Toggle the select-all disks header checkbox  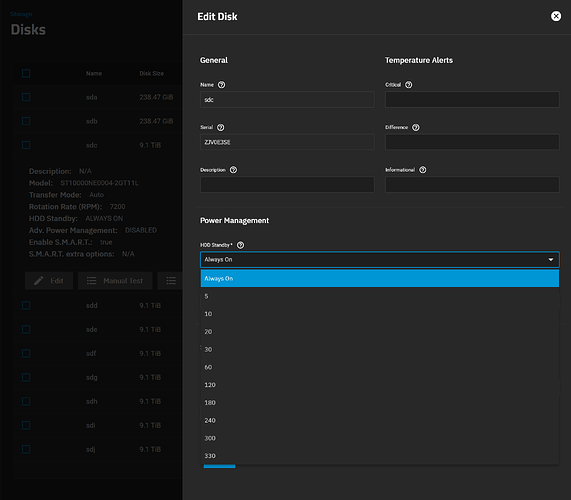[26, 74]
